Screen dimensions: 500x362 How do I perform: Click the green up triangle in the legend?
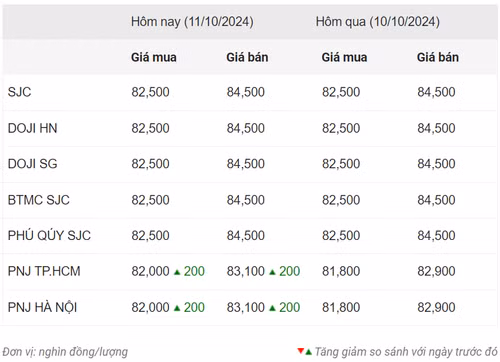click(x=308, y=352)
